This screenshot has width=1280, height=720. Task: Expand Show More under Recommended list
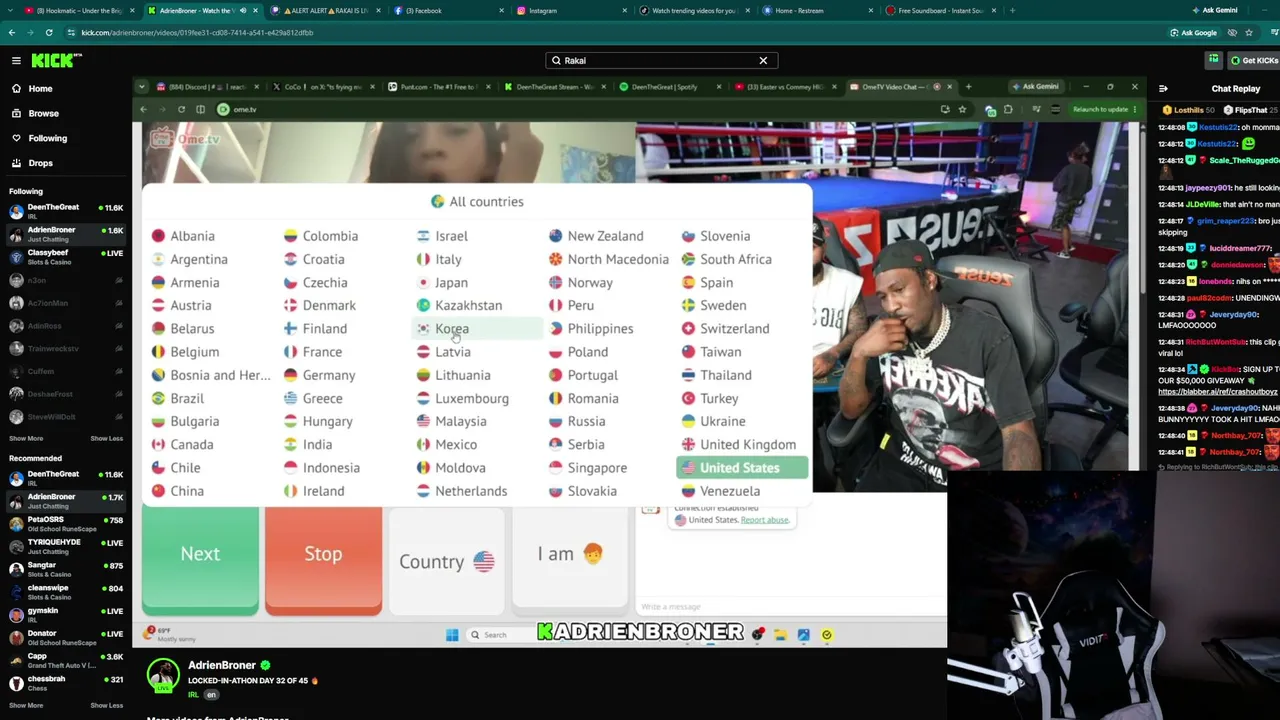26,705
